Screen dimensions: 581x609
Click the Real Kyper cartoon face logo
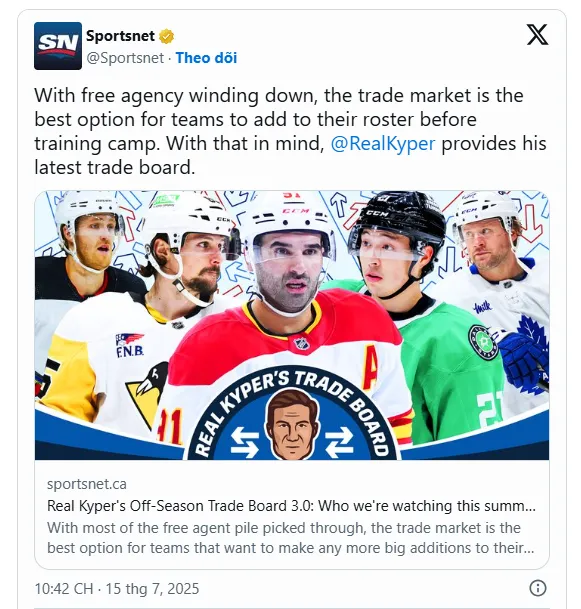coord(292,425)
